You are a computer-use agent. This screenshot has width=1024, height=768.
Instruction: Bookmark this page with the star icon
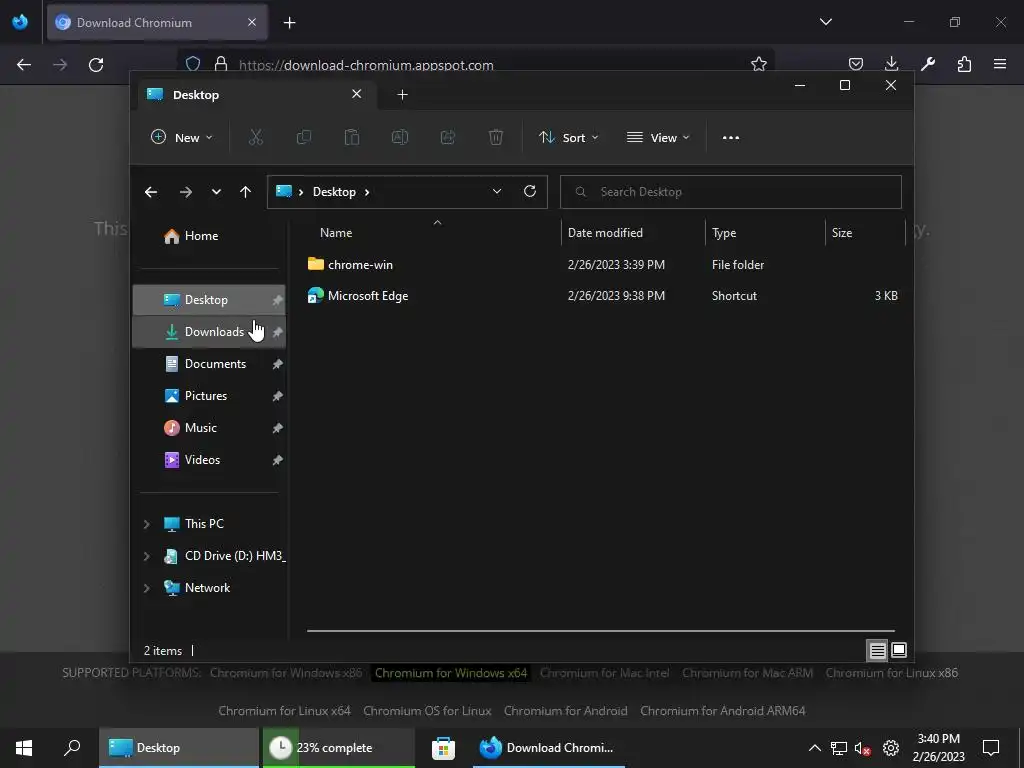pos(758,65)
